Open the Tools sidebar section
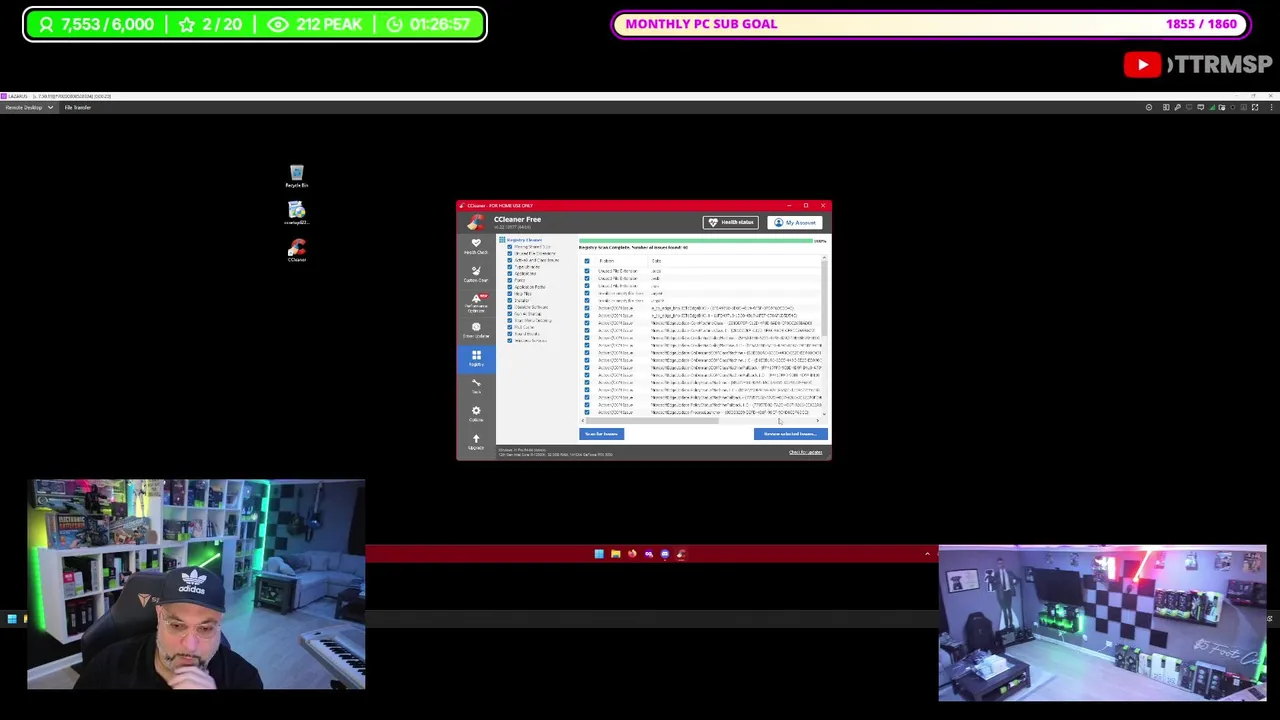Screen dimensions: 1280x720 click(476, 385)
